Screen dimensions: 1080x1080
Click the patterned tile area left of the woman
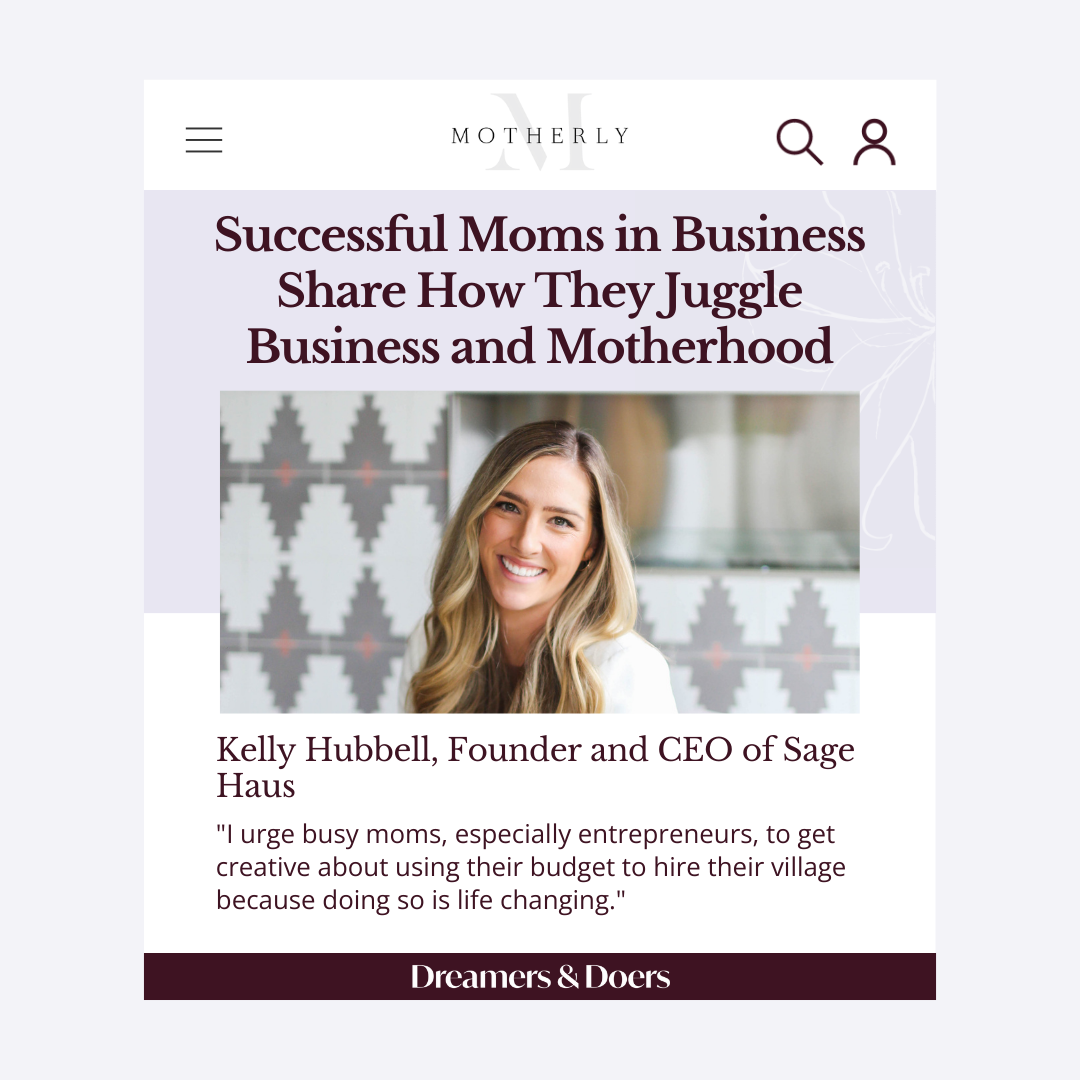click(x=320, y=550)
